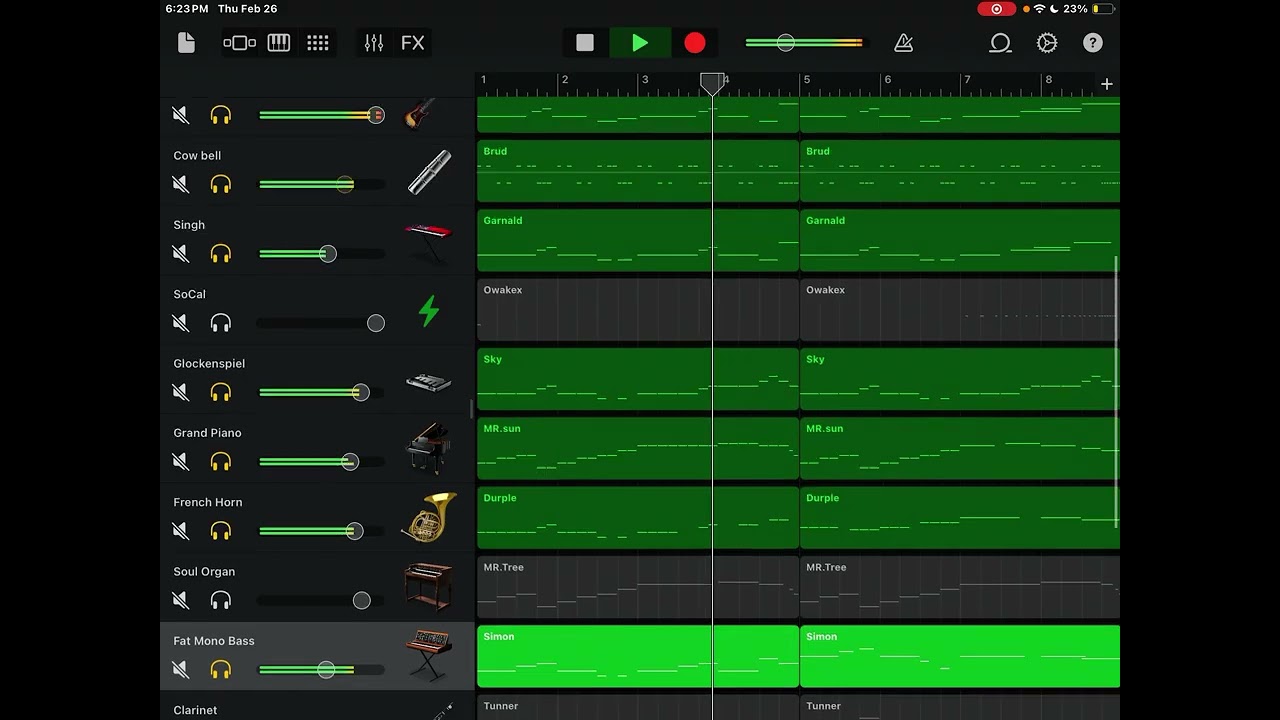Screen dimensions: 1280x720
Task: Add a song section with plus
Action: pyautogui.click(x=1107, y=84)
